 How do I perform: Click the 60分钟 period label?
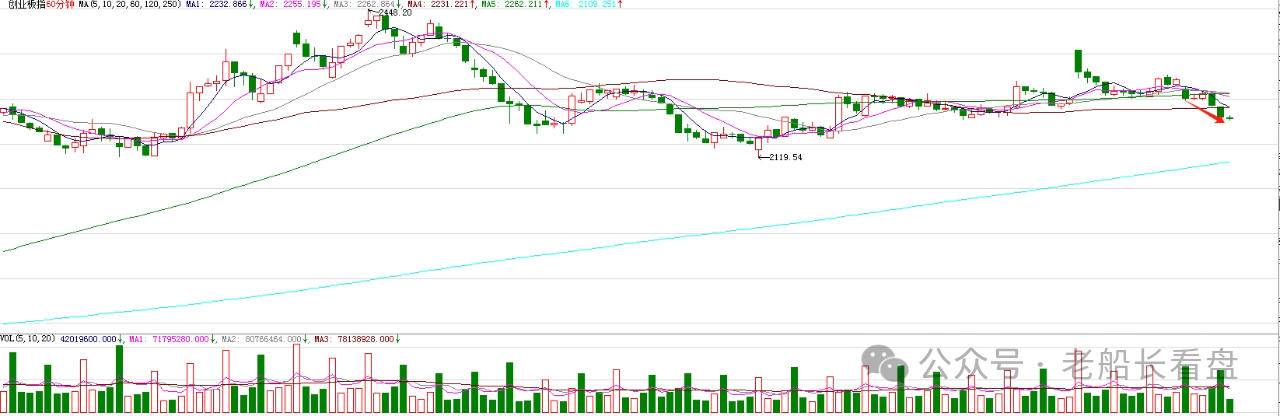click(x=59, y=5)
